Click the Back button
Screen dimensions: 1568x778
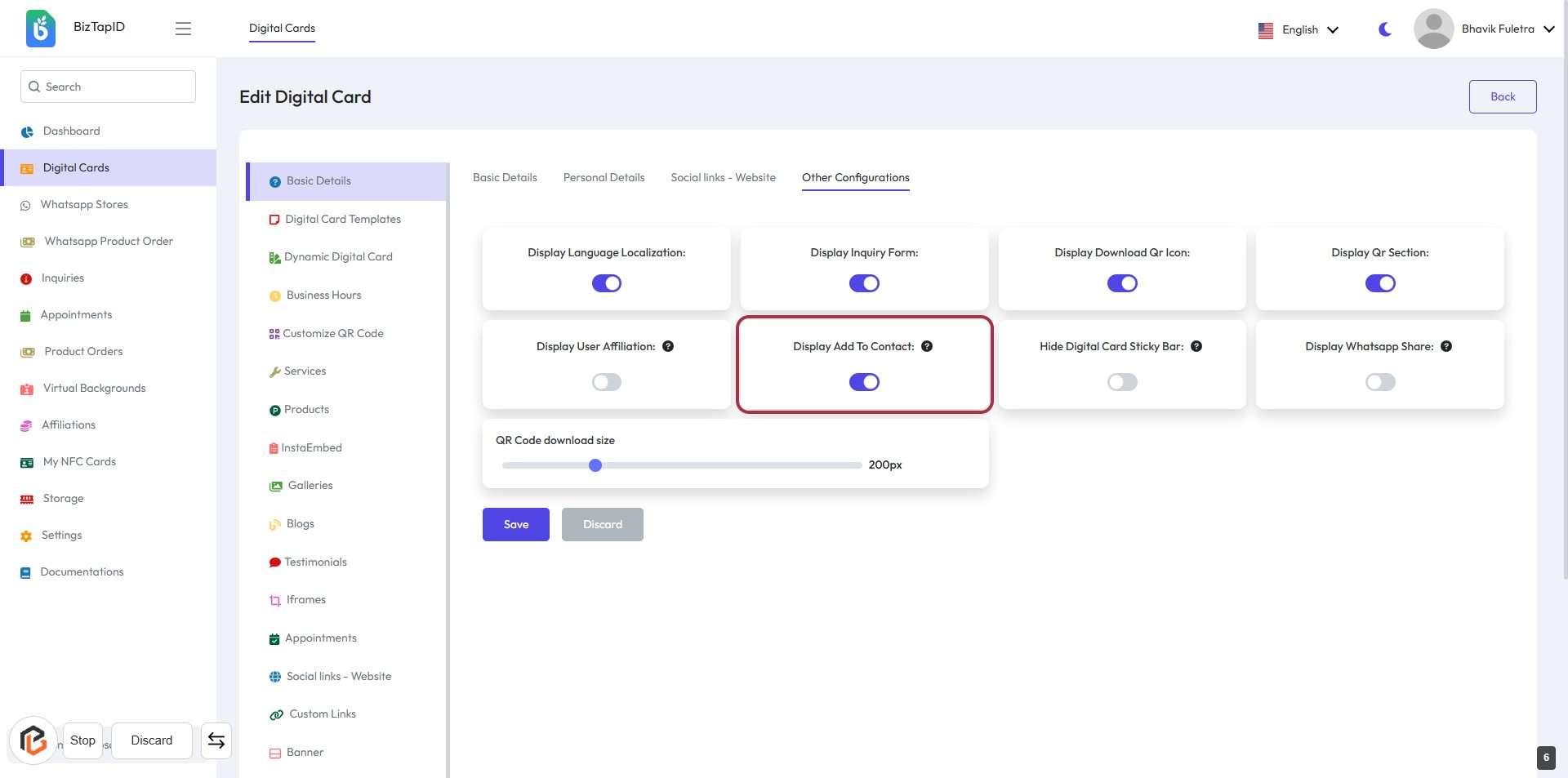[1502, 96]
